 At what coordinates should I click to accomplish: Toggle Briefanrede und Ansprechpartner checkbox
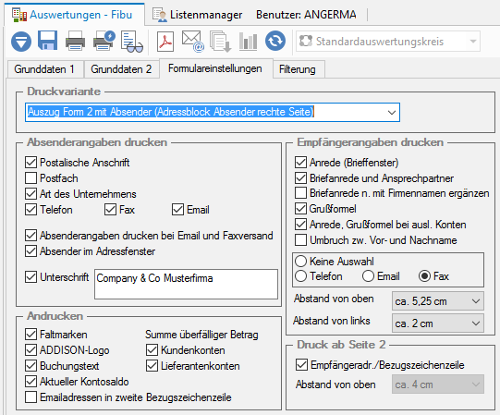pos(301,178)
